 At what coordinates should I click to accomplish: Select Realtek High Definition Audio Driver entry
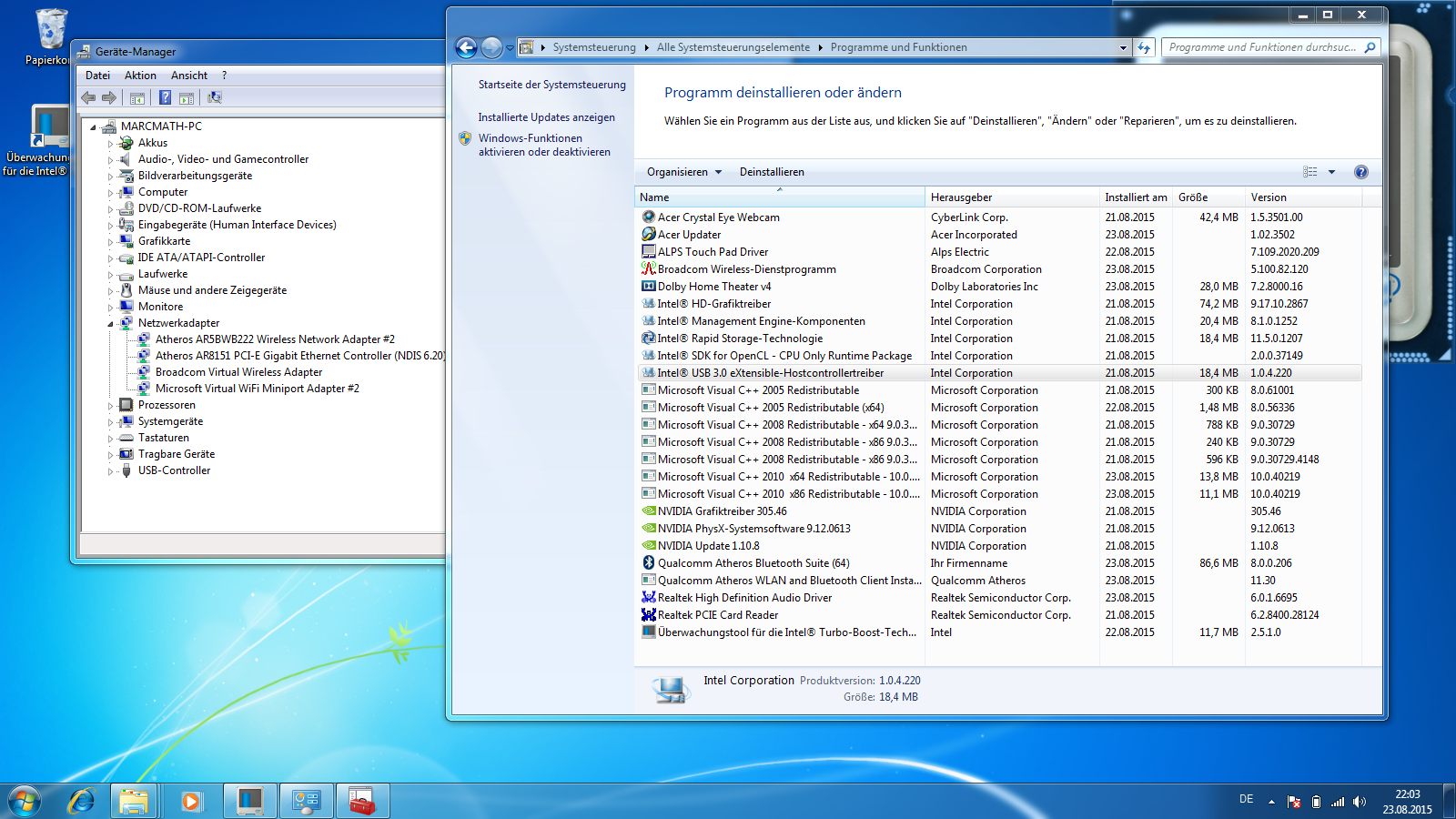1000,598
